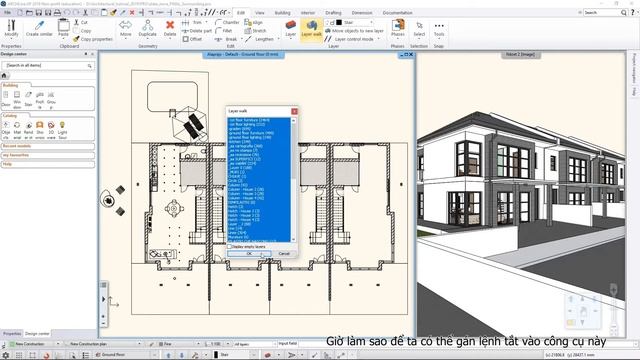
Task: Click the red Delete tool
Action: click(170, 28)
